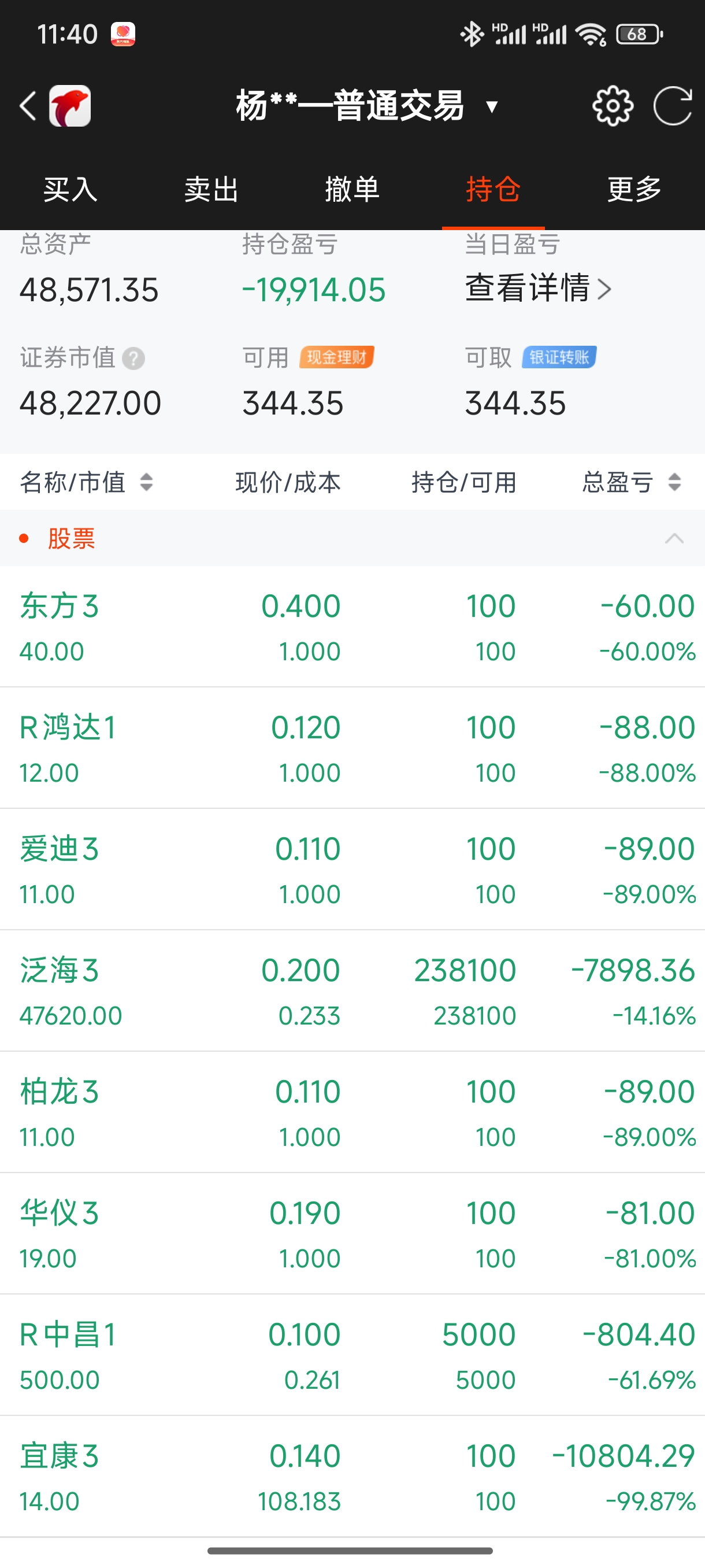705x1568 pixels.
Task: Select the 宜康3 holding row
Action: point(352,1477)
